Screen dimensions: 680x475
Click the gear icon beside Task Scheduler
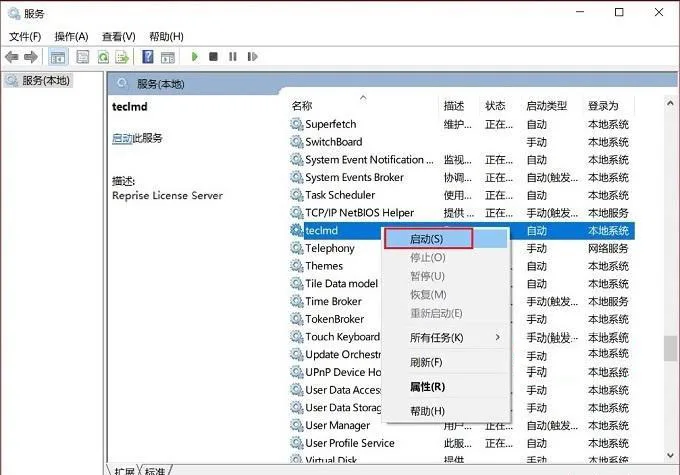tap(297, 195)
